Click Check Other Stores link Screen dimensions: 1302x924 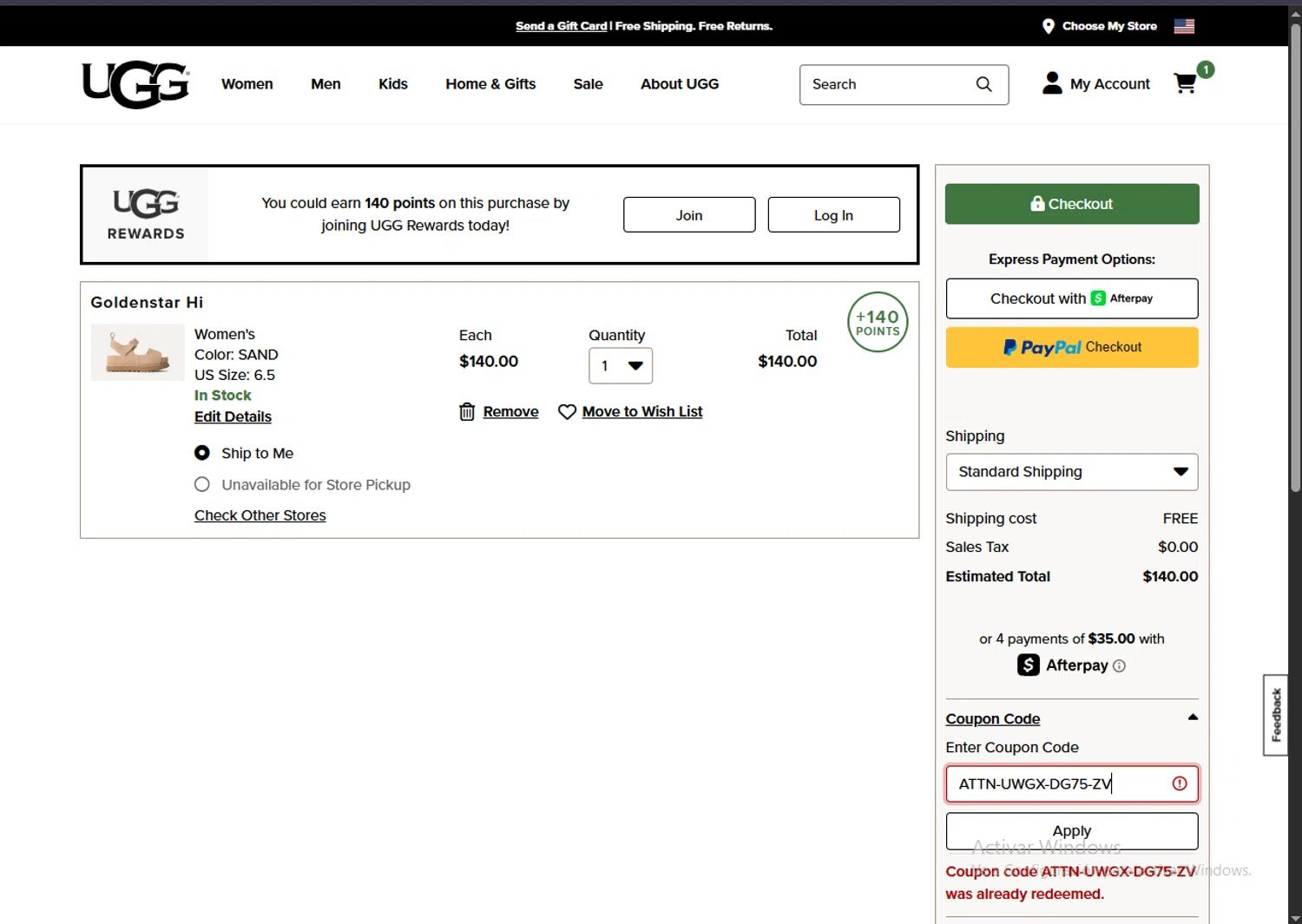(x=260, y=515)
